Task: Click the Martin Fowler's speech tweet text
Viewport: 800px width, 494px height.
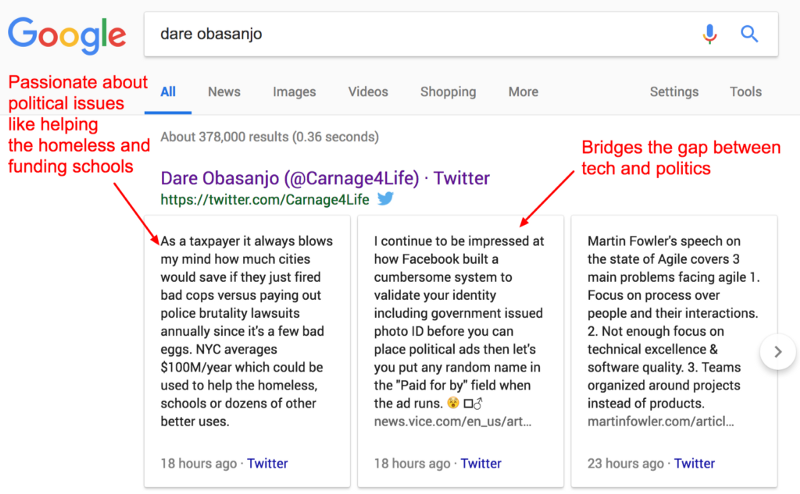Action: click(673, 322)
